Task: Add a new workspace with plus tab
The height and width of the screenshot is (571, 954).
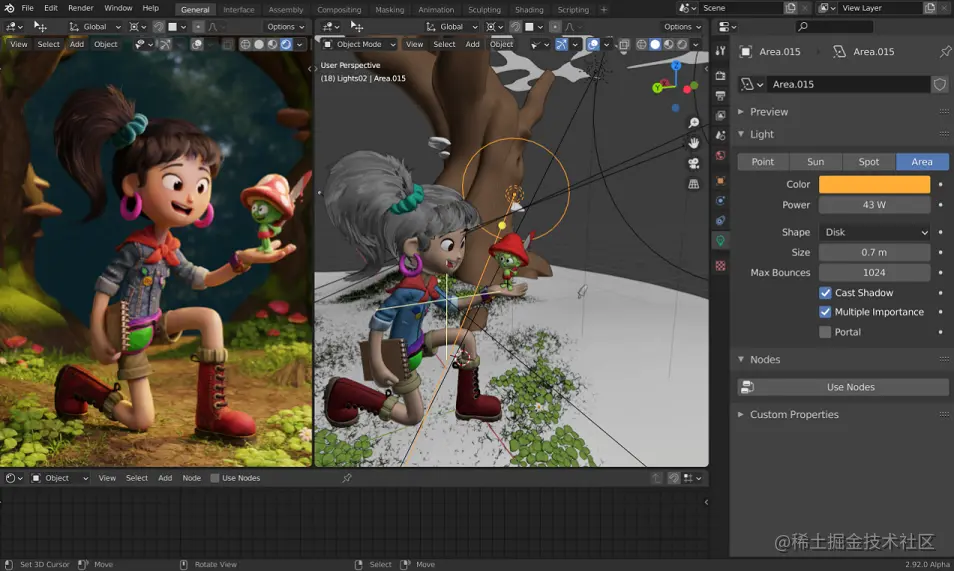Action: click(604, 10)
